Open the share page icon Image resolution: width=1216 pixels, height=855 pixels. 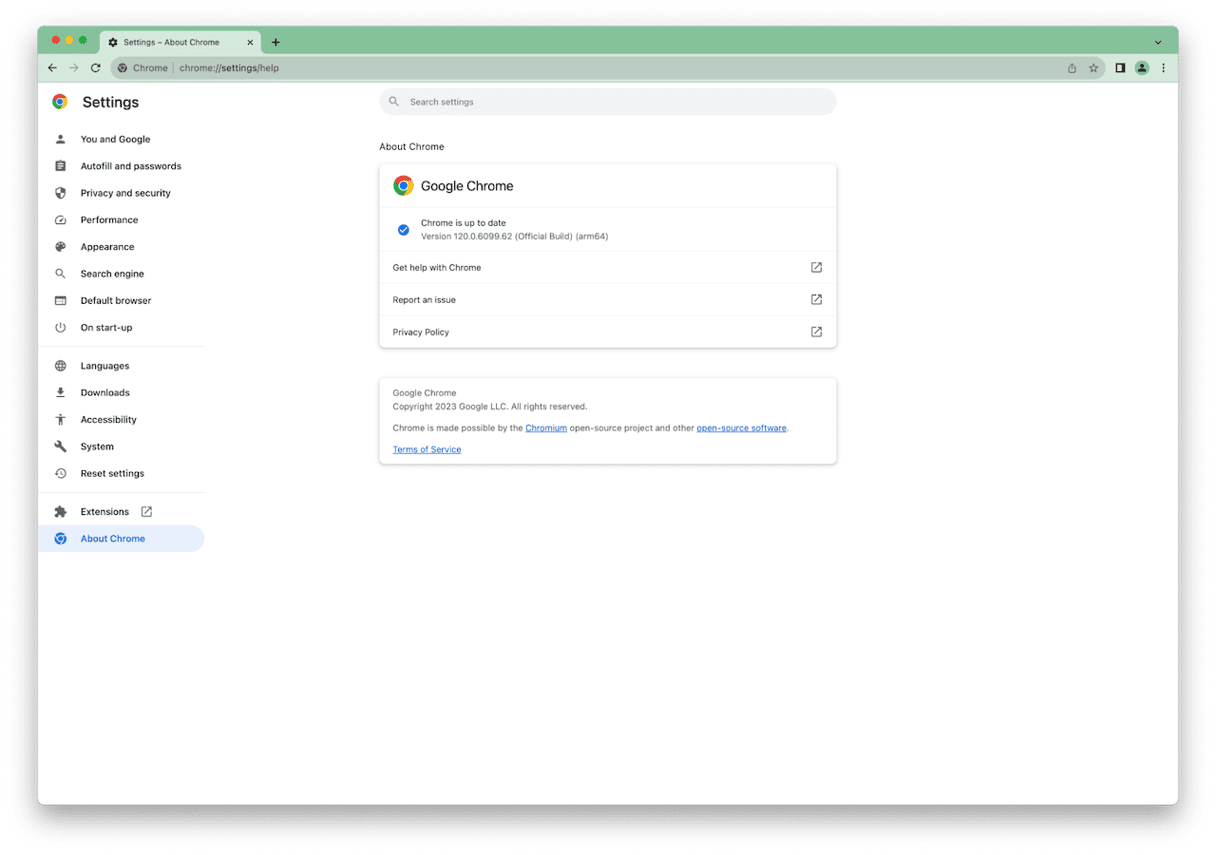[x=1072, y=68]
